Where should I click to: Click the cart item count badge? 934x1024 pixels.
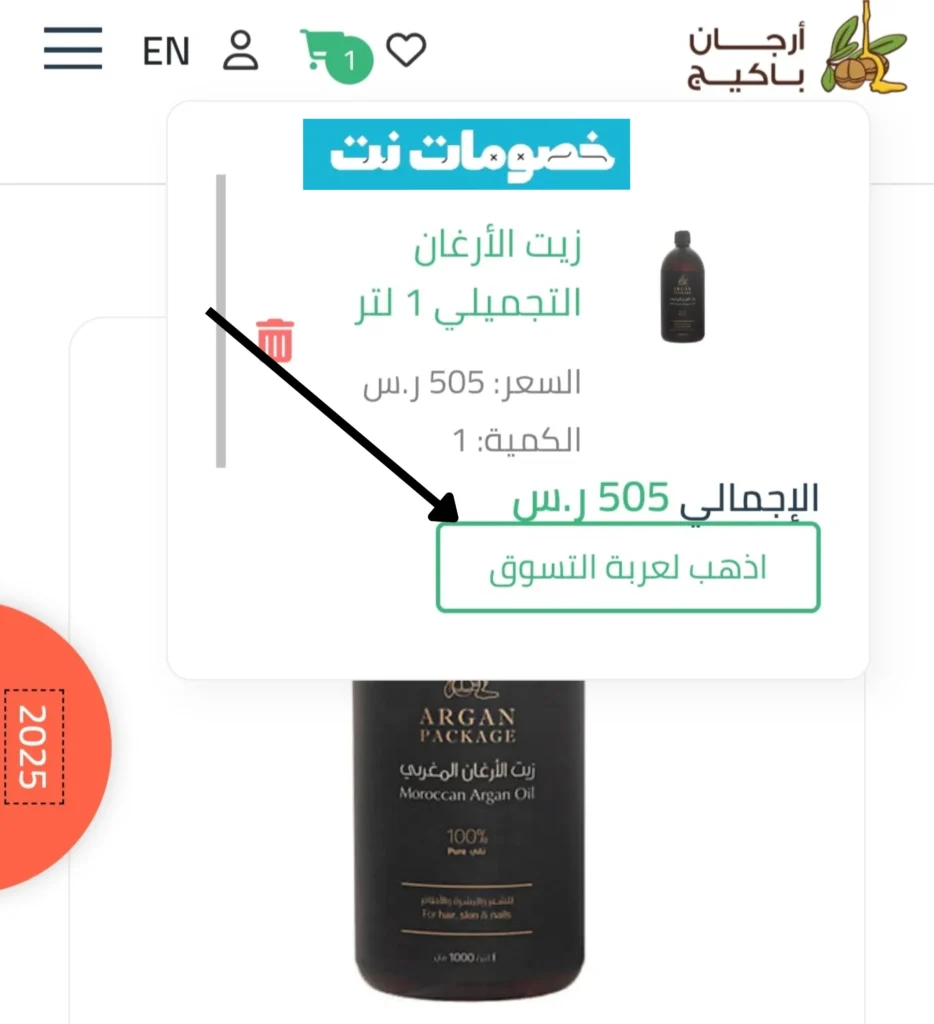pyautogui.click(x=350, y=61)
